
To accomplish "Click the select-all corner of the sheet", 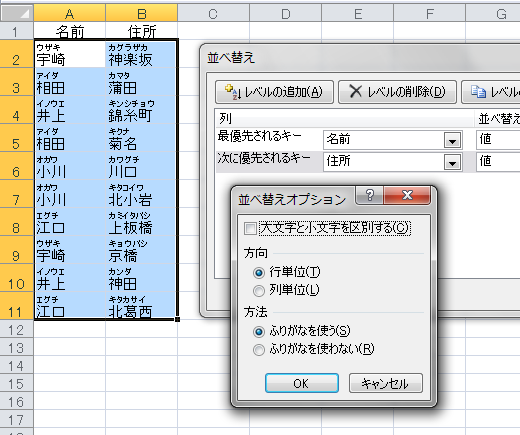I will click(x=17, y=14).
